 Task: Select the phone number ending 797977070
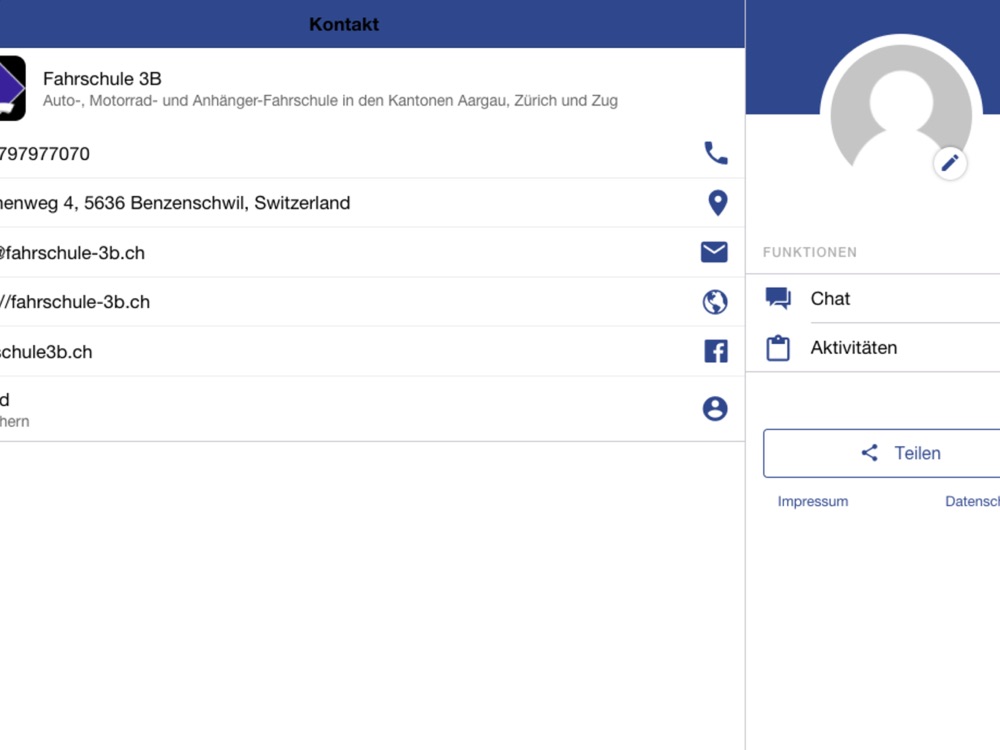tap(45, 154)
